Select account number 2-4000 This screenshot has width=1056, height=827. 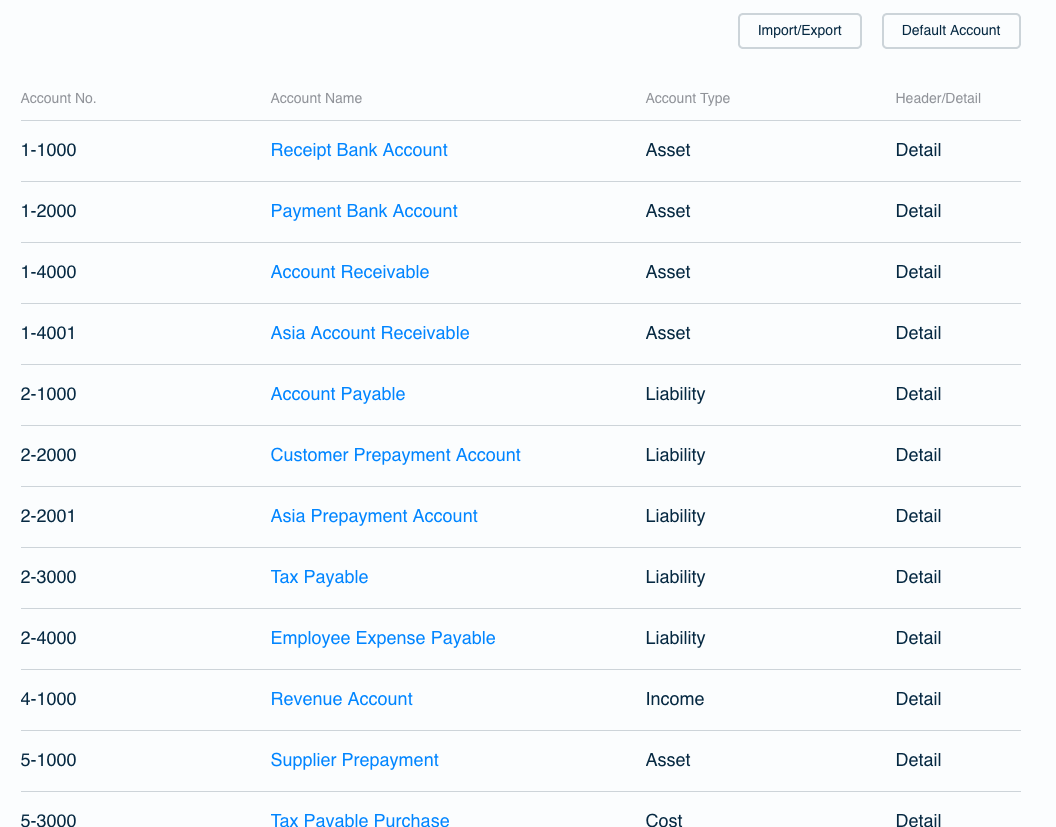tap(48, 638)
